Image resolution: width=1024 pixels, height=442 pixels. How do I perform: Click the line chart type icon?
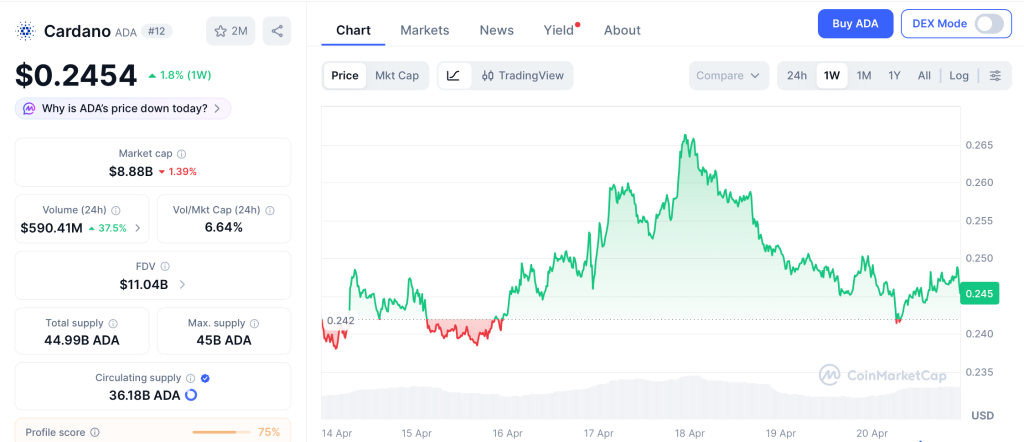tap(453, 75)
